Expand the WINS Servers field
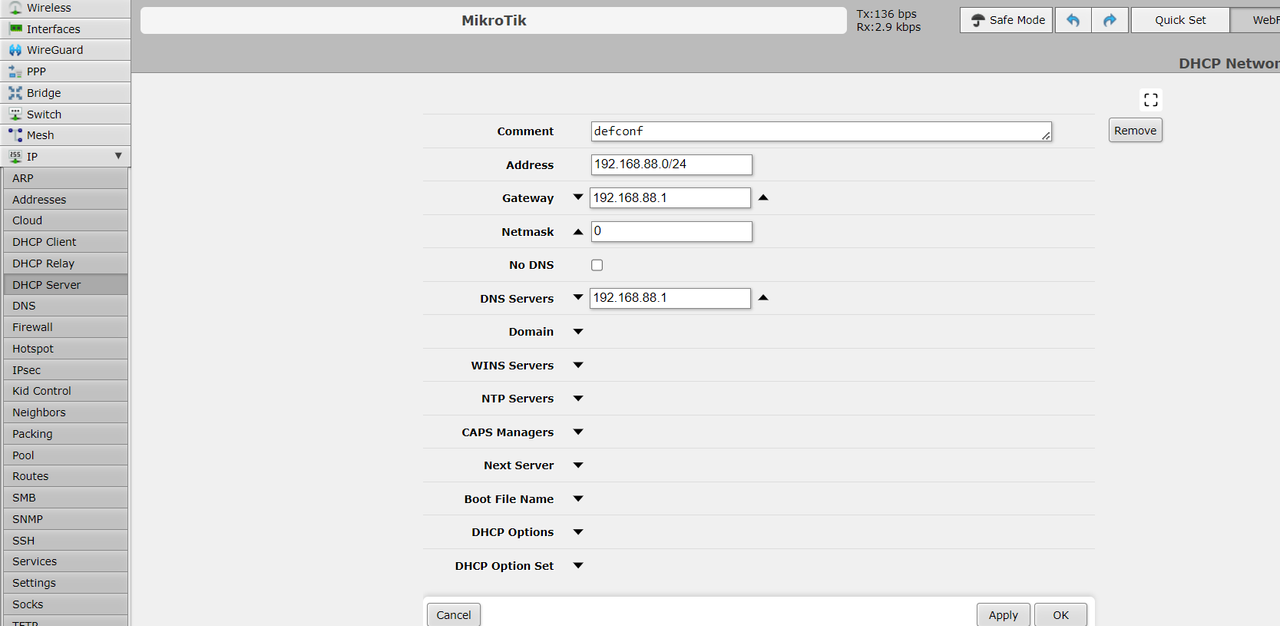This screenshot has width=1280, height=626. pos(578,365)
